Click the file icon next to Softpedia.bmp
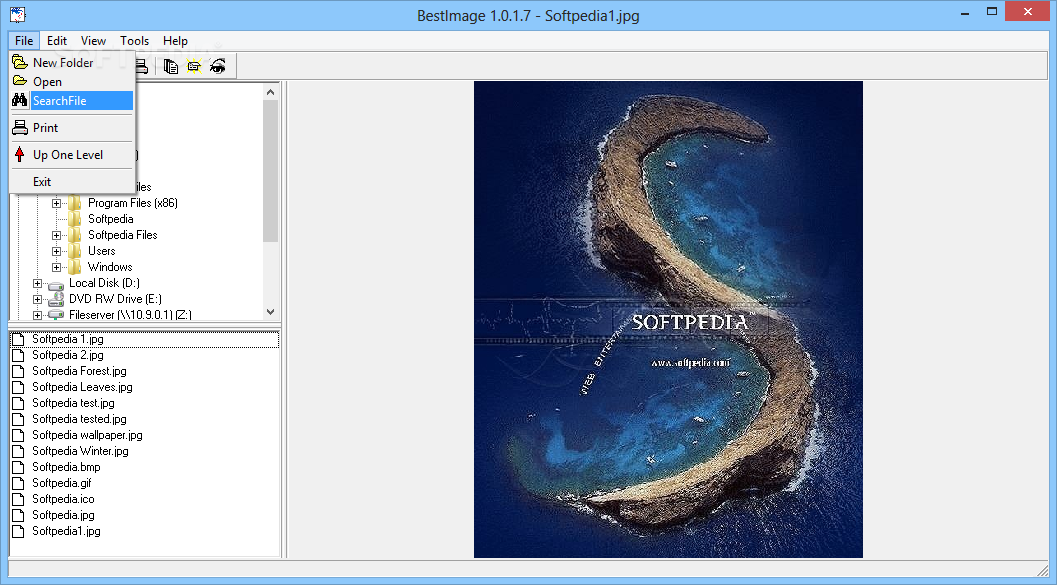 pos(19,467)
